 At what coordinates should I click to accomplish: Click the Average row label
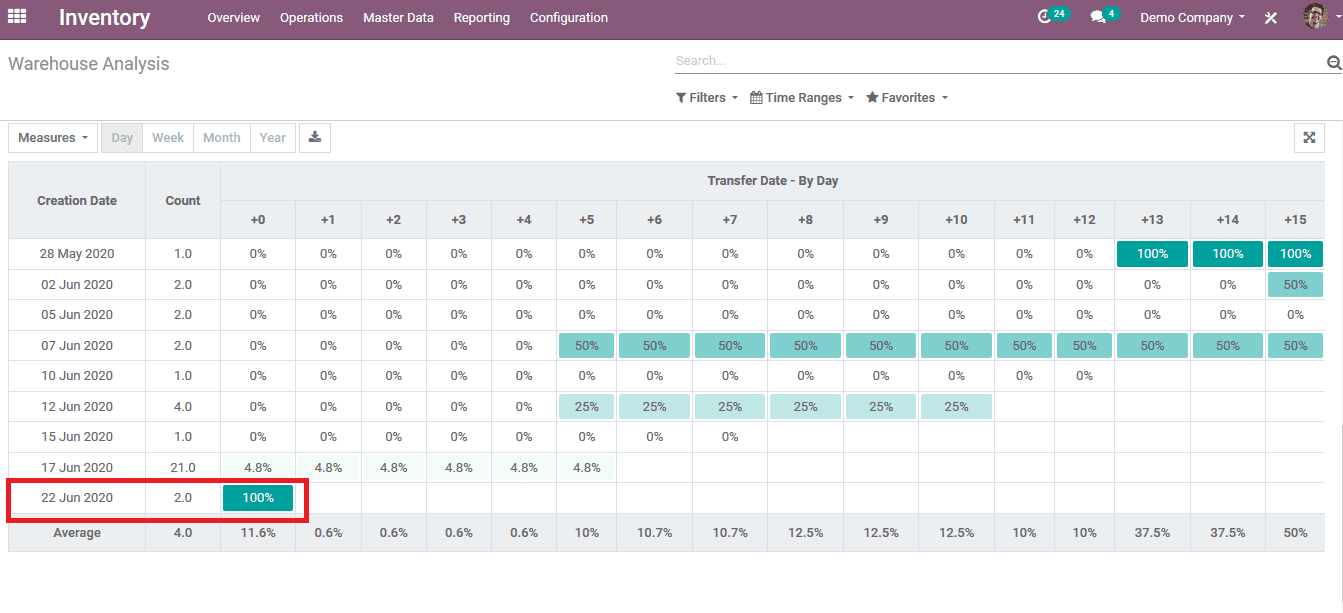(77, 533)
